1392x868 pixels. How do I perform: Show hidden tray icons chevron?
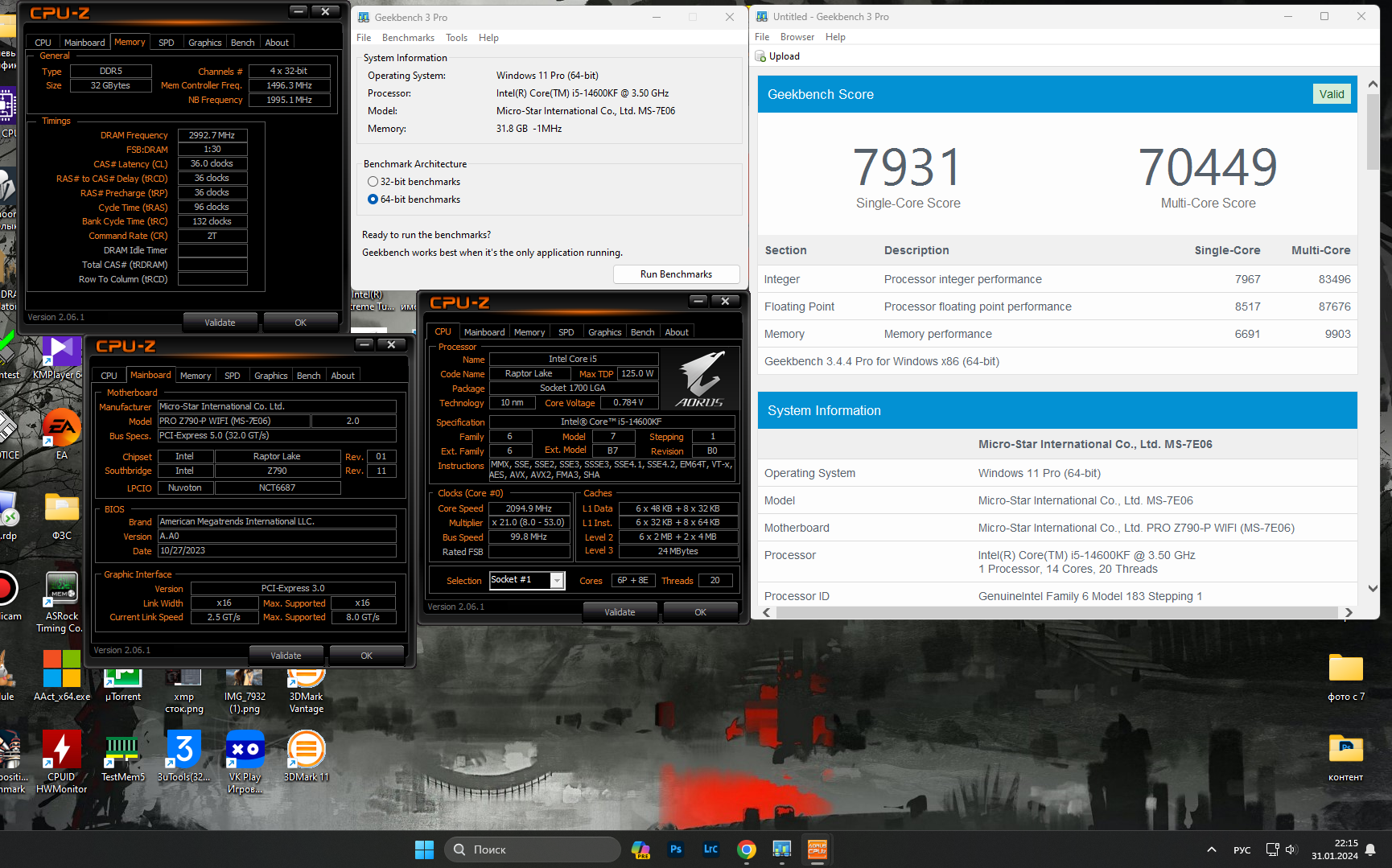(1211, 849)
